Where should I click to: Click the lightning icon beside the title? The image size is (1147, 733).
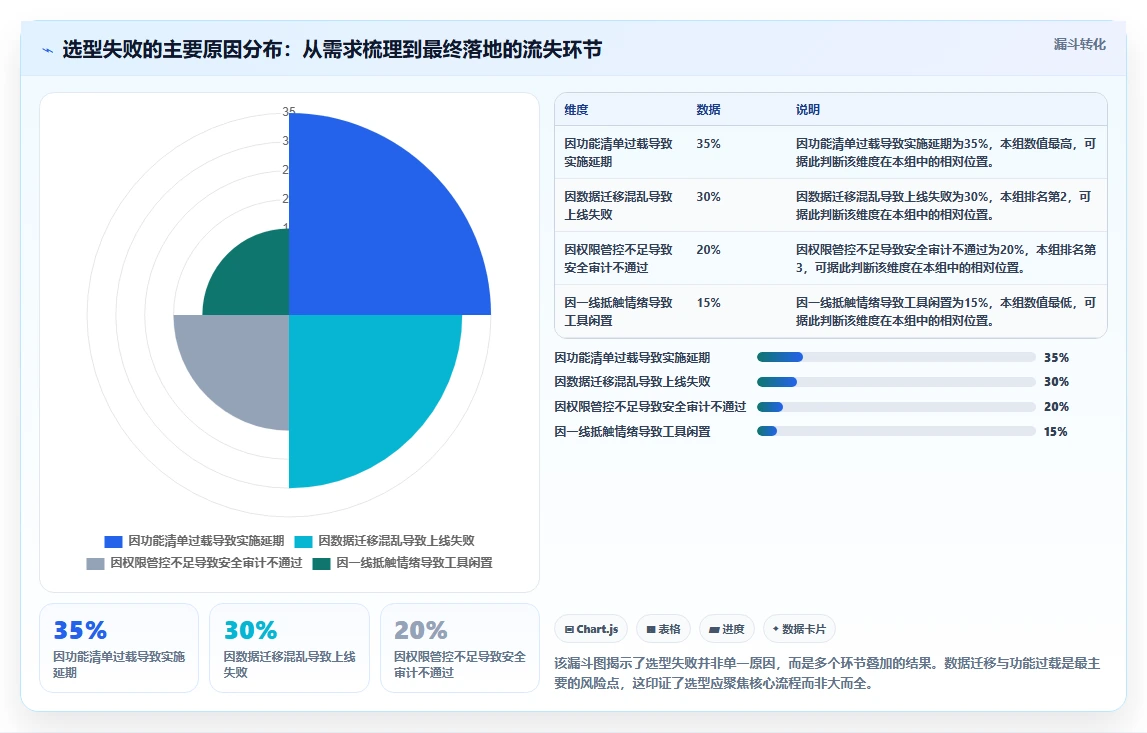pyautogui.click(x=48, y=50)
